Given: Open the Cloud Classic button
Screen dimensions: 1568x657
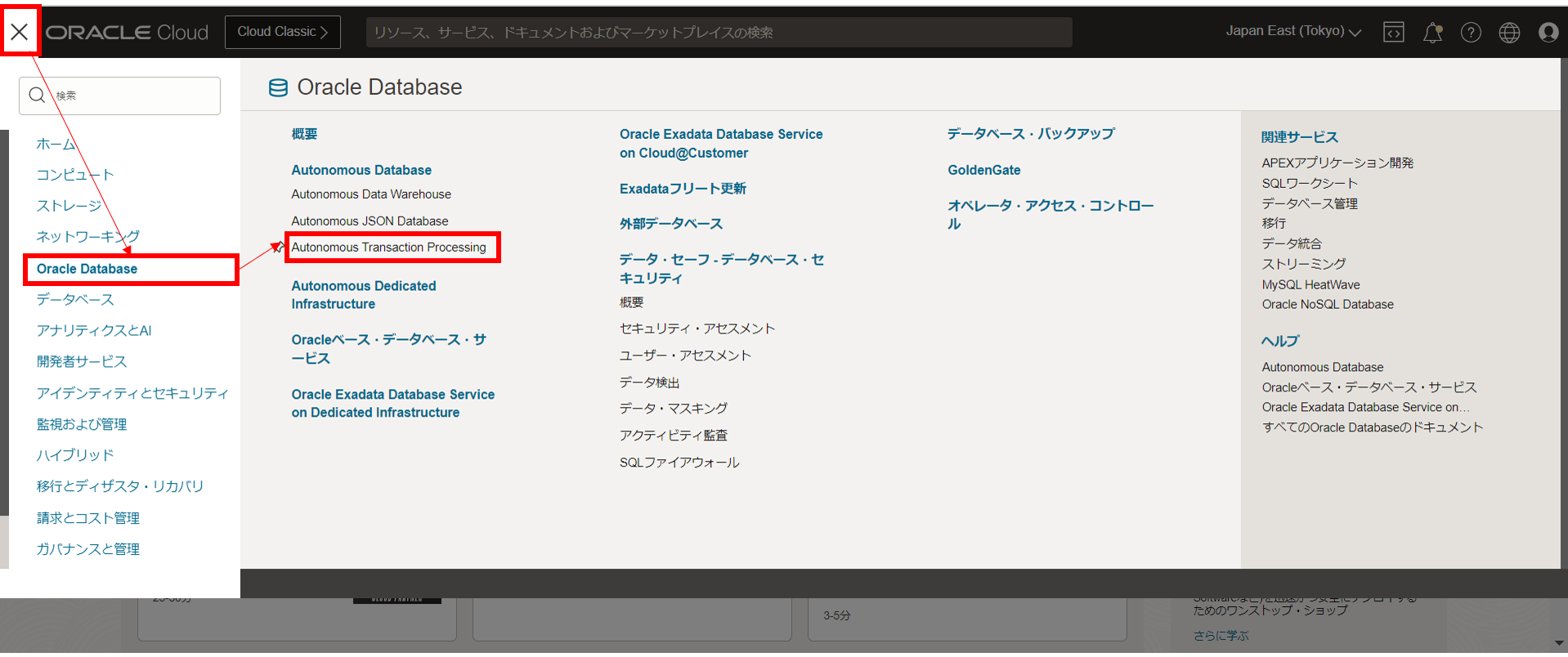Looking at the screenshot, I should (x=283, y=32).
